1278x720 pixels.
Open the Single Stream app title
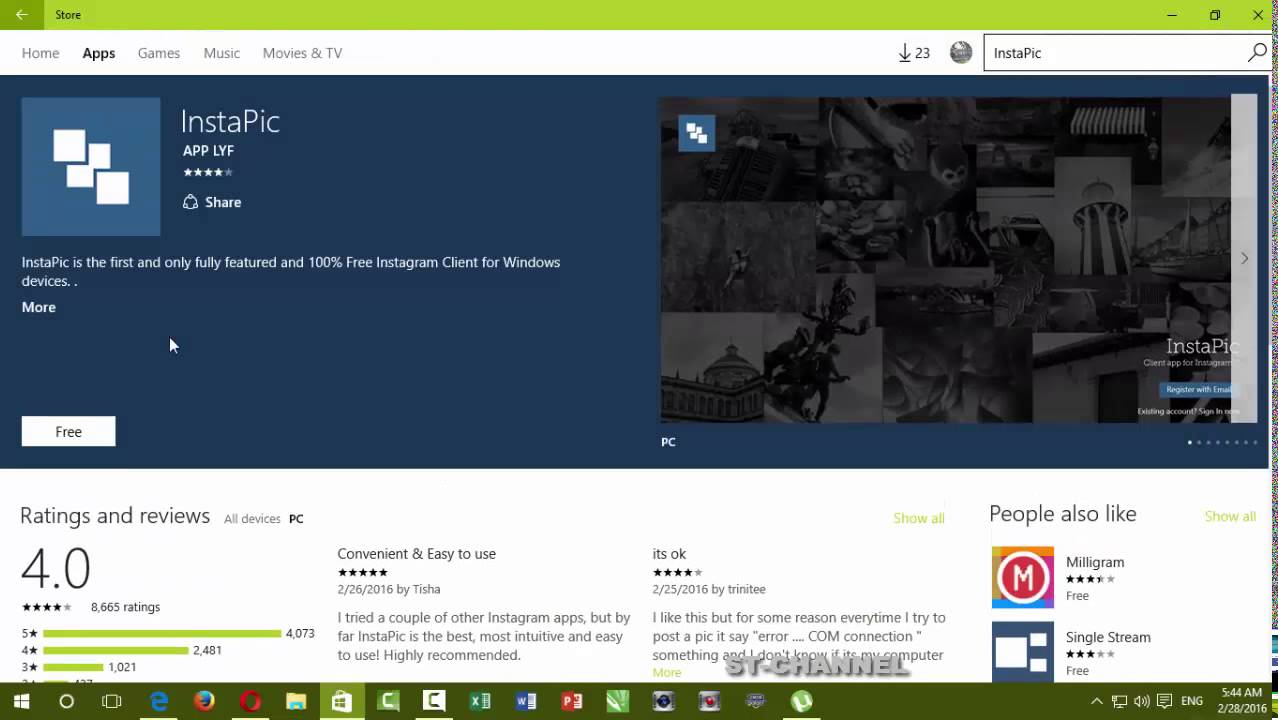[1108, 637]
